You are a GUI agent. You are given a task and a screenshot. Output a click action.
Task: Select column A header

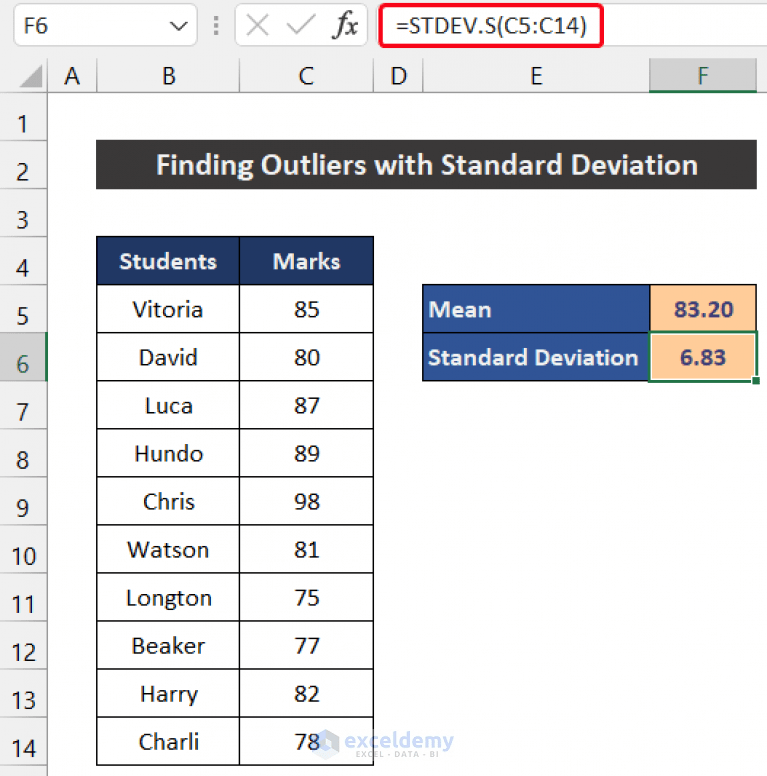tap(72, 76)
